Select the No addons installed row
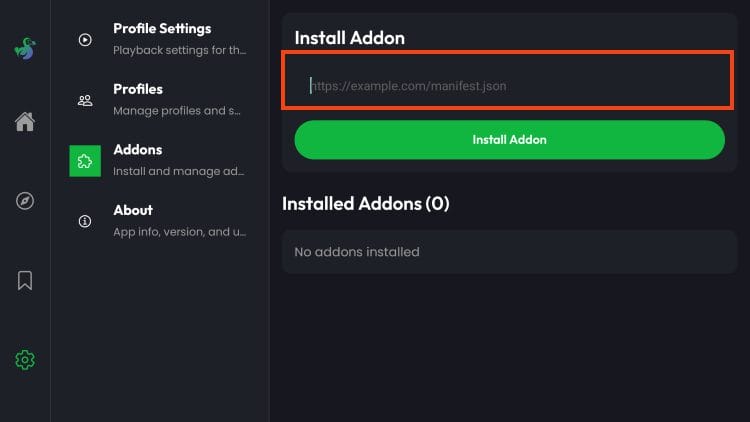 509,252
